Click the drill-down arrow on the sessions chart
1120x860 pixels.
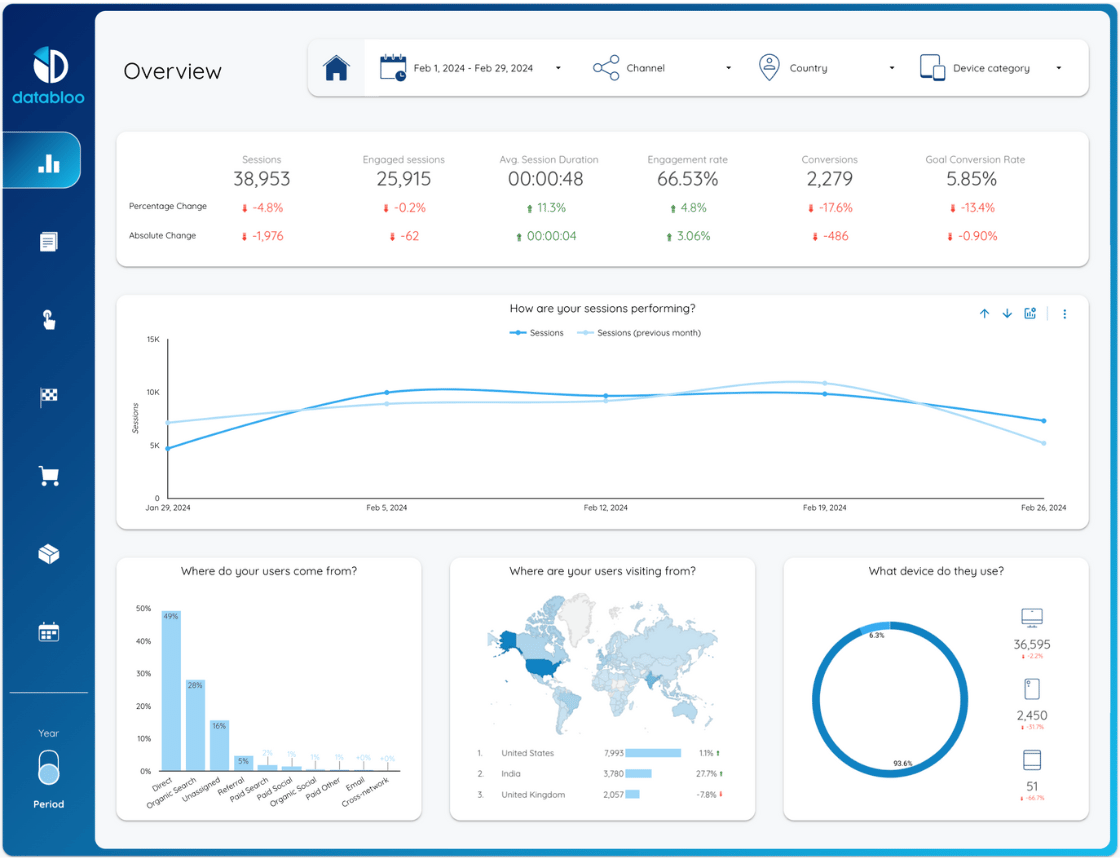(x=1007, y=313)
